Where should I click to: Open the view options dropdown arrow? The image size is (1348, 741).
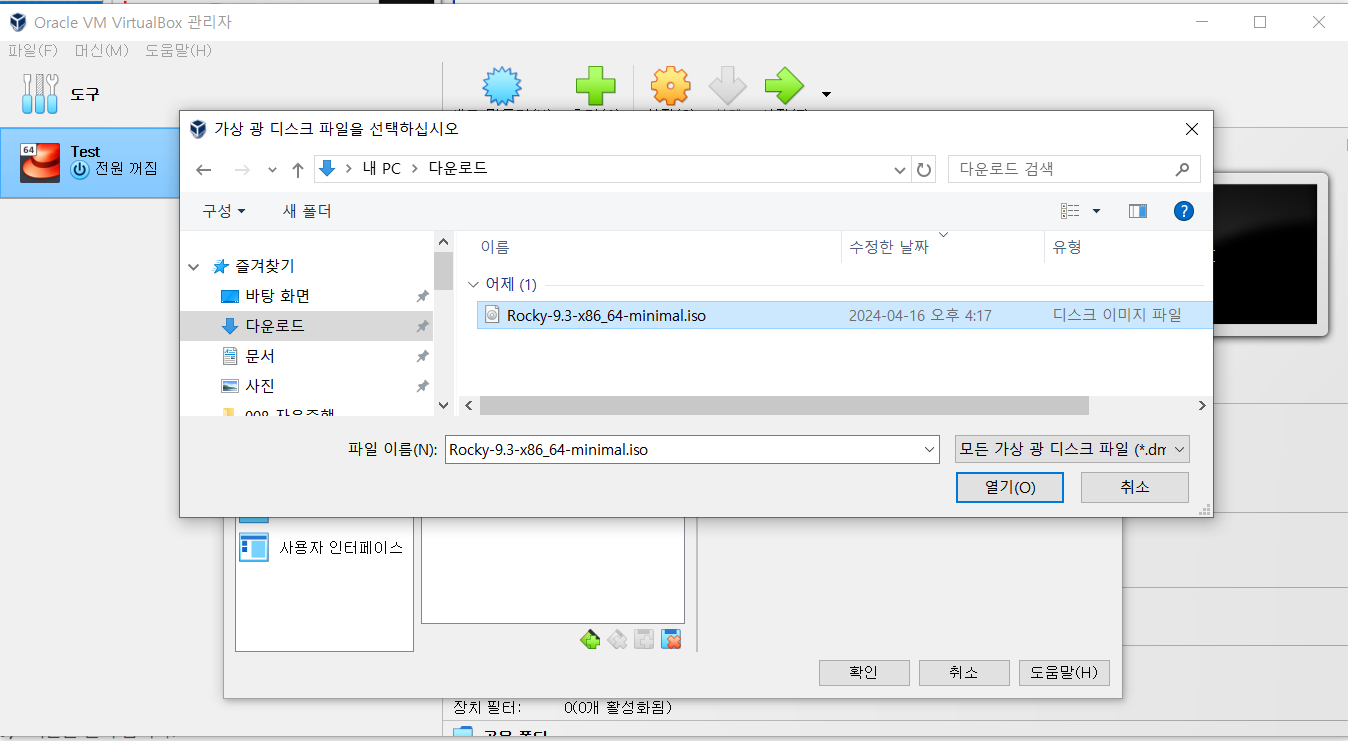coord(1096,211)
